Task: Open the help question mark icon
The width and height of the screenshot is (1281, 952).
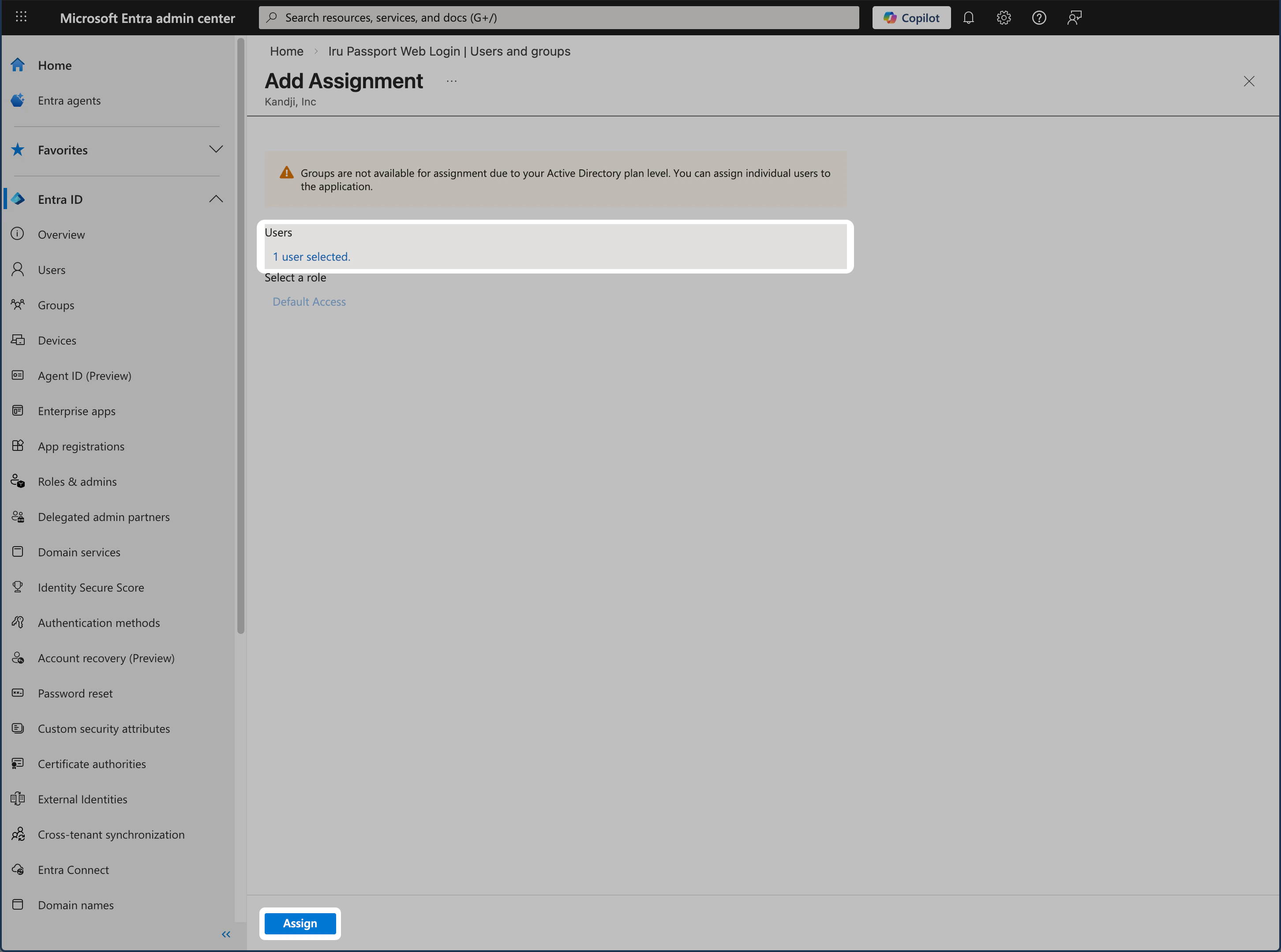Action: pyautogui.click(x=1039, y=17)
